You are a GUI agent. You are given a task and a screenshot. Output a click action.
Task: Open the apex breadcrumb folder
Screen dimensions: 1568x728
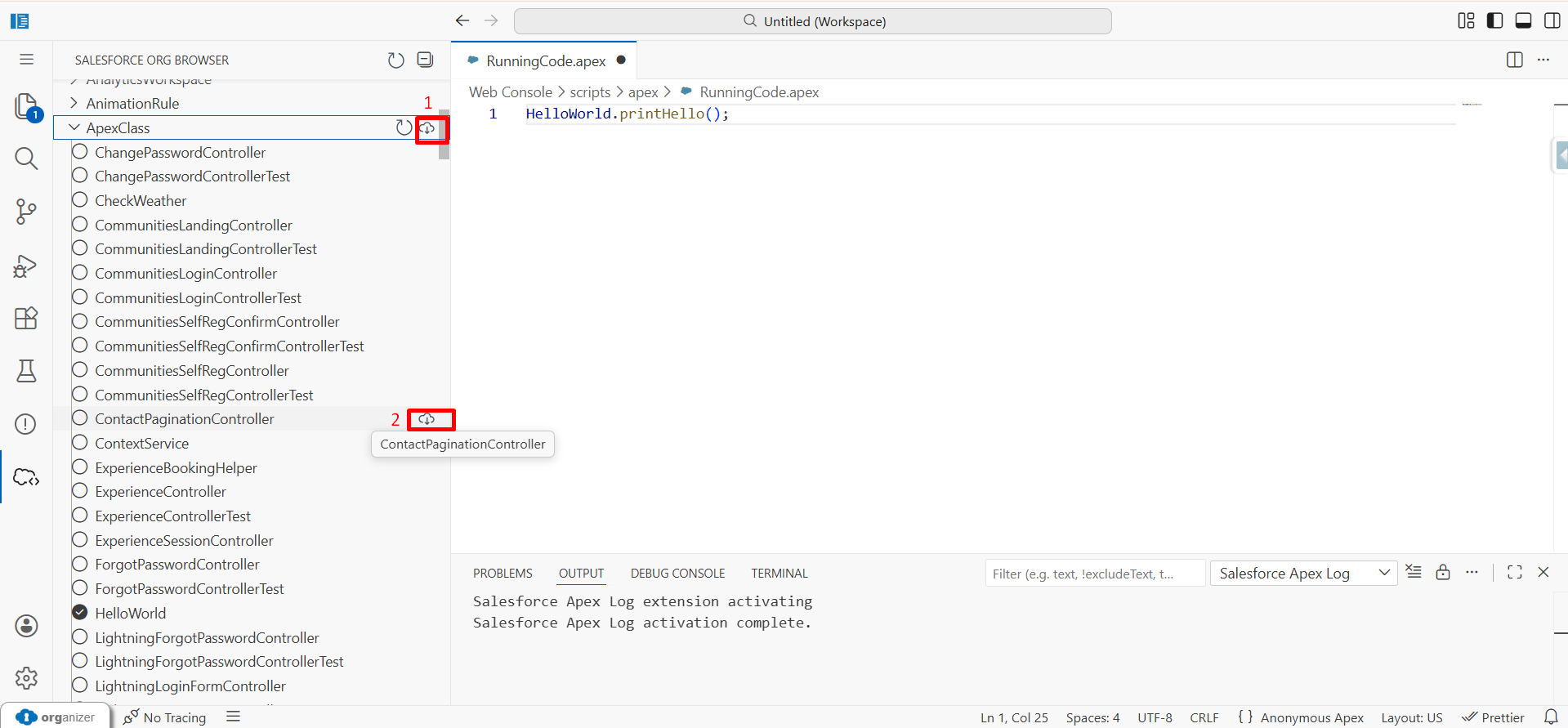(x=643, y=92)
